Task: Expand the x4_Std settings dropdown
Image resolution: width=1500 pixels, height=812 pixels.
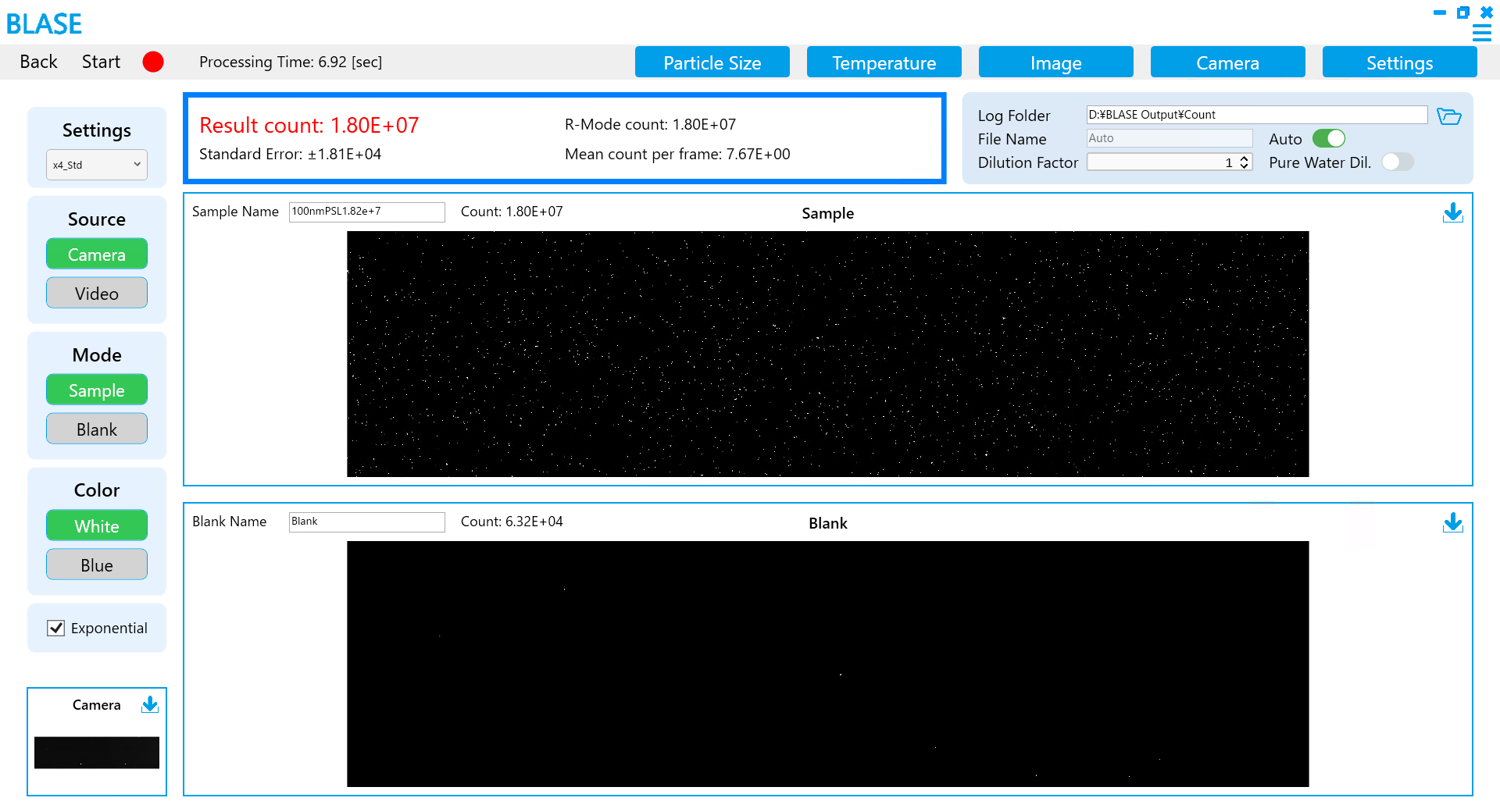Action: 97,165
